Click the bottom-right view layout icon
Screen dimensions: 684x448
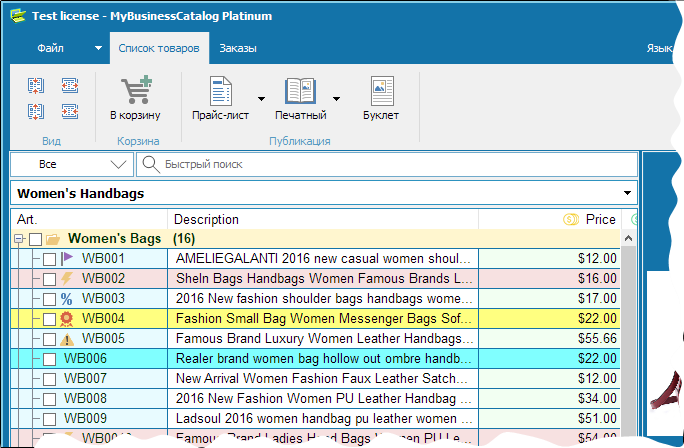(x=70, y=111)
